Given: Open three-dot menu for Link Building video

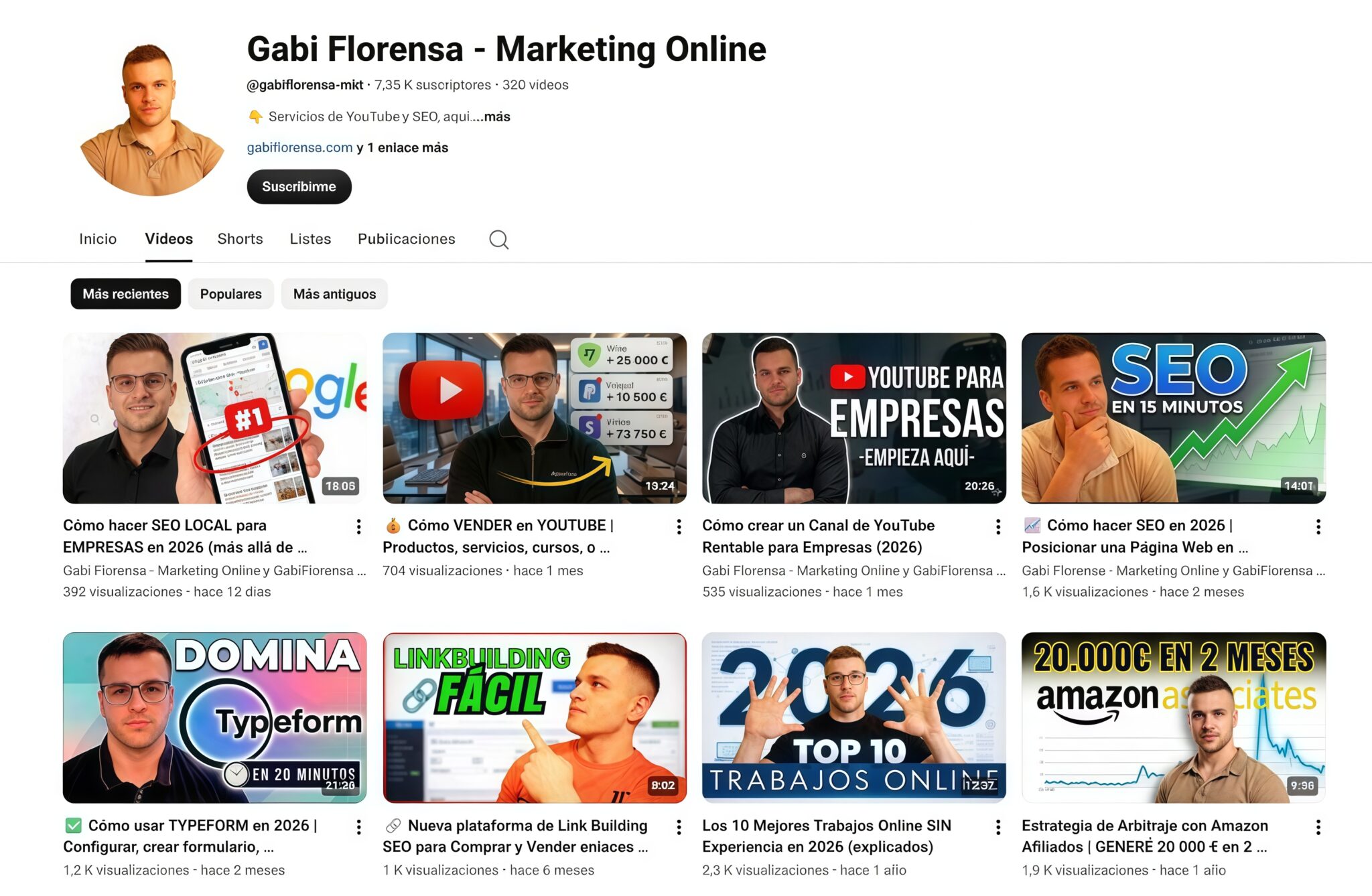Looking at the screenshot, I should tap(679, 827).
